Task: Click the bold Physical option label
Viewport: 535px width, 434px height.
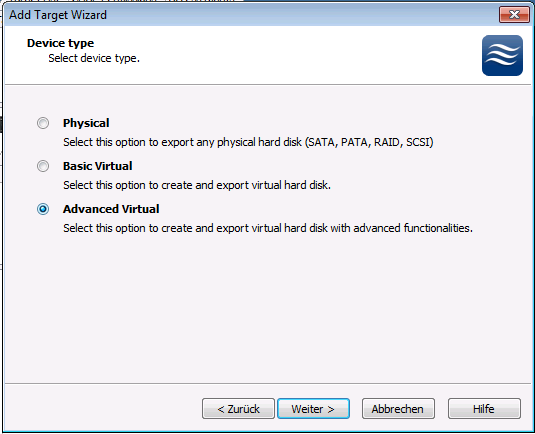Action: click(86, 123)
